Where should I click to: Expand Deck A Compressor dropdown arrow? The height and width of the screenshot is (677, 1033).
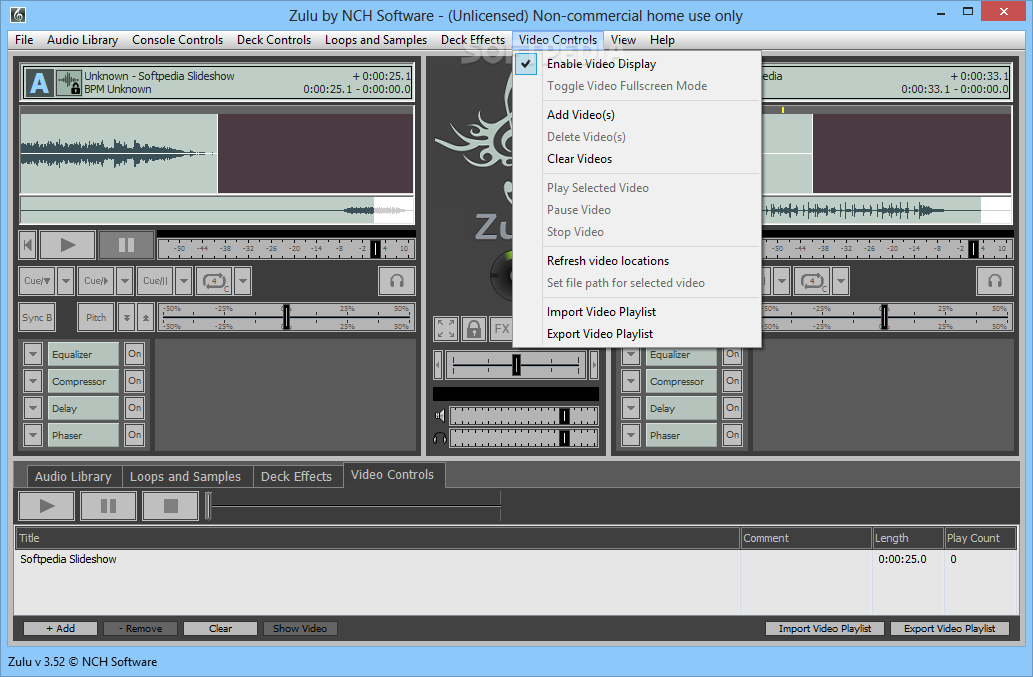33,381
